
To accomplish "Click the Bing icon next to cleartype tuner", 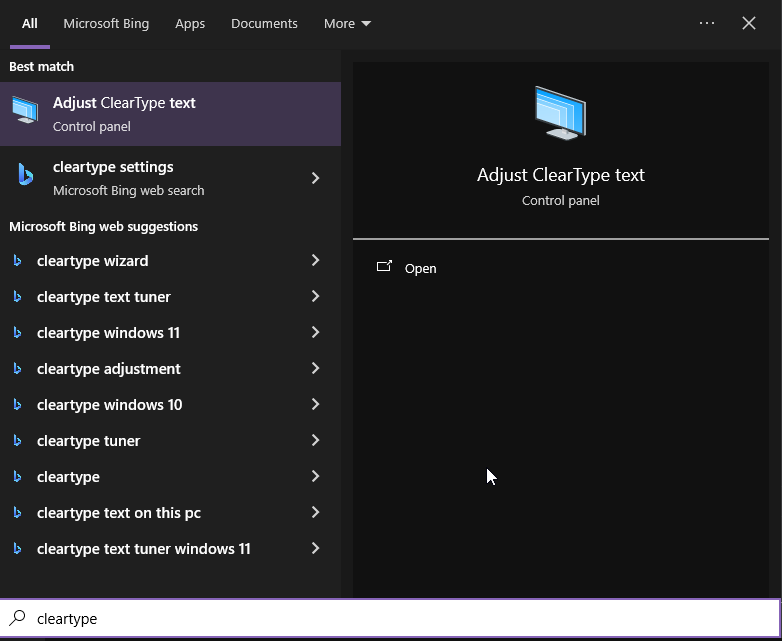I will 17,441.
